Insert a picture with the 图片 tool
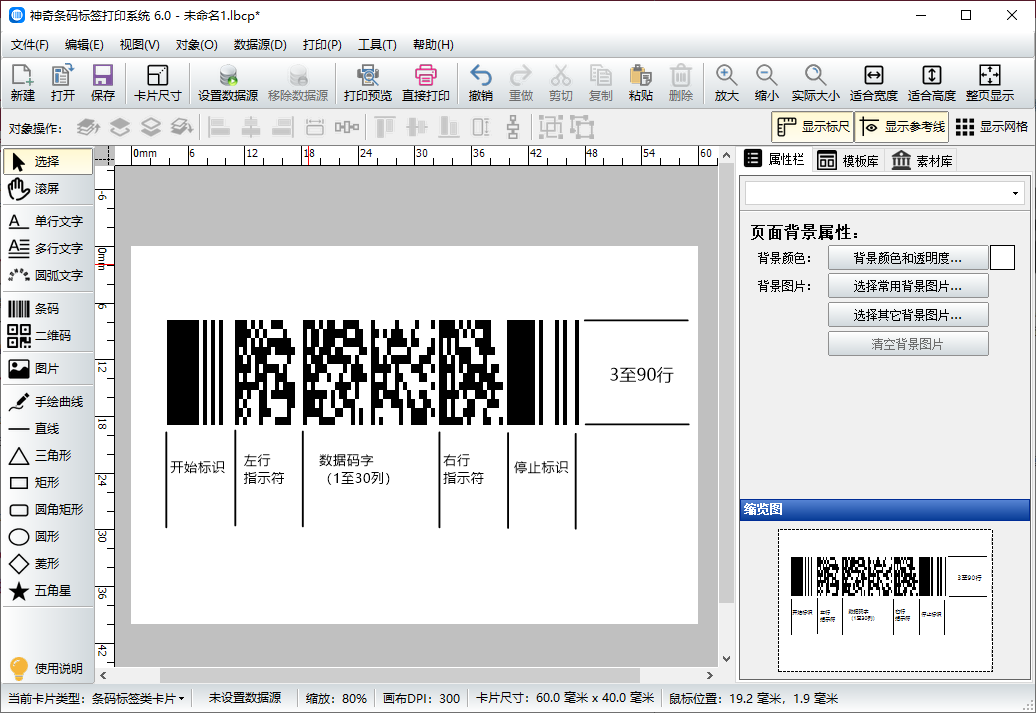Screen dimensions: 1036x713 [48, 369]
